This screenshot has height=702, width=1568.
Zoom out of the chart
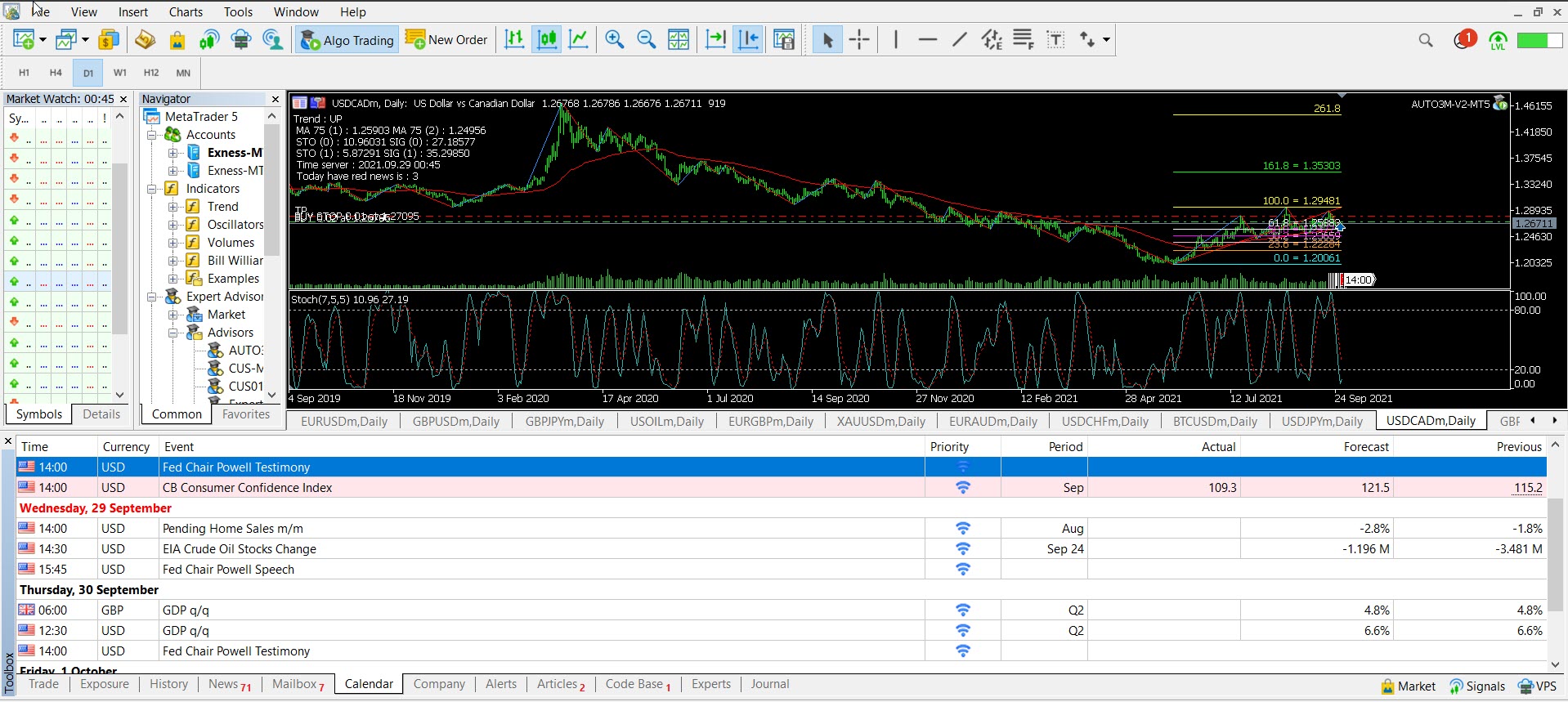tap(647, 39)
